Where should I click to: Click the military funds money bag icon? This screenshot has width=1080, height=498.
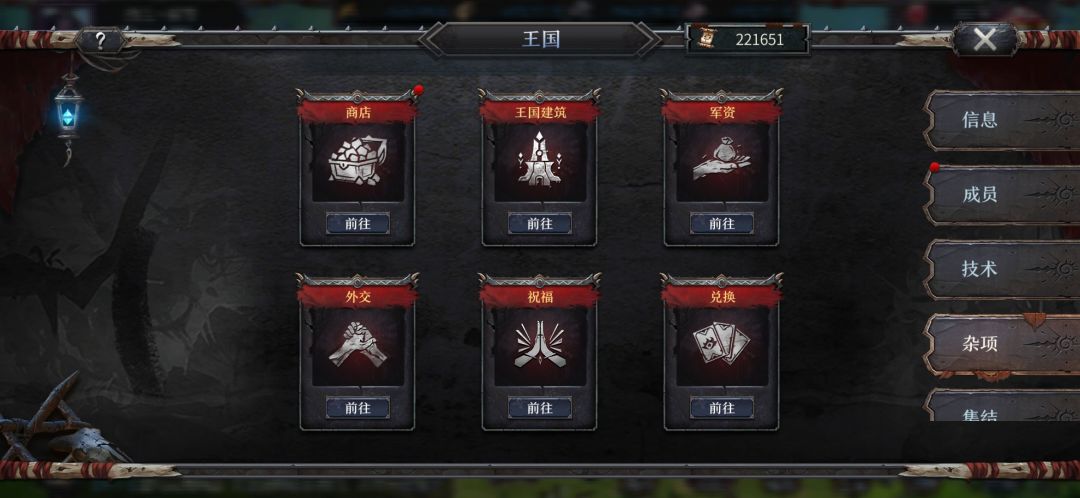click(x=721, y=160)
